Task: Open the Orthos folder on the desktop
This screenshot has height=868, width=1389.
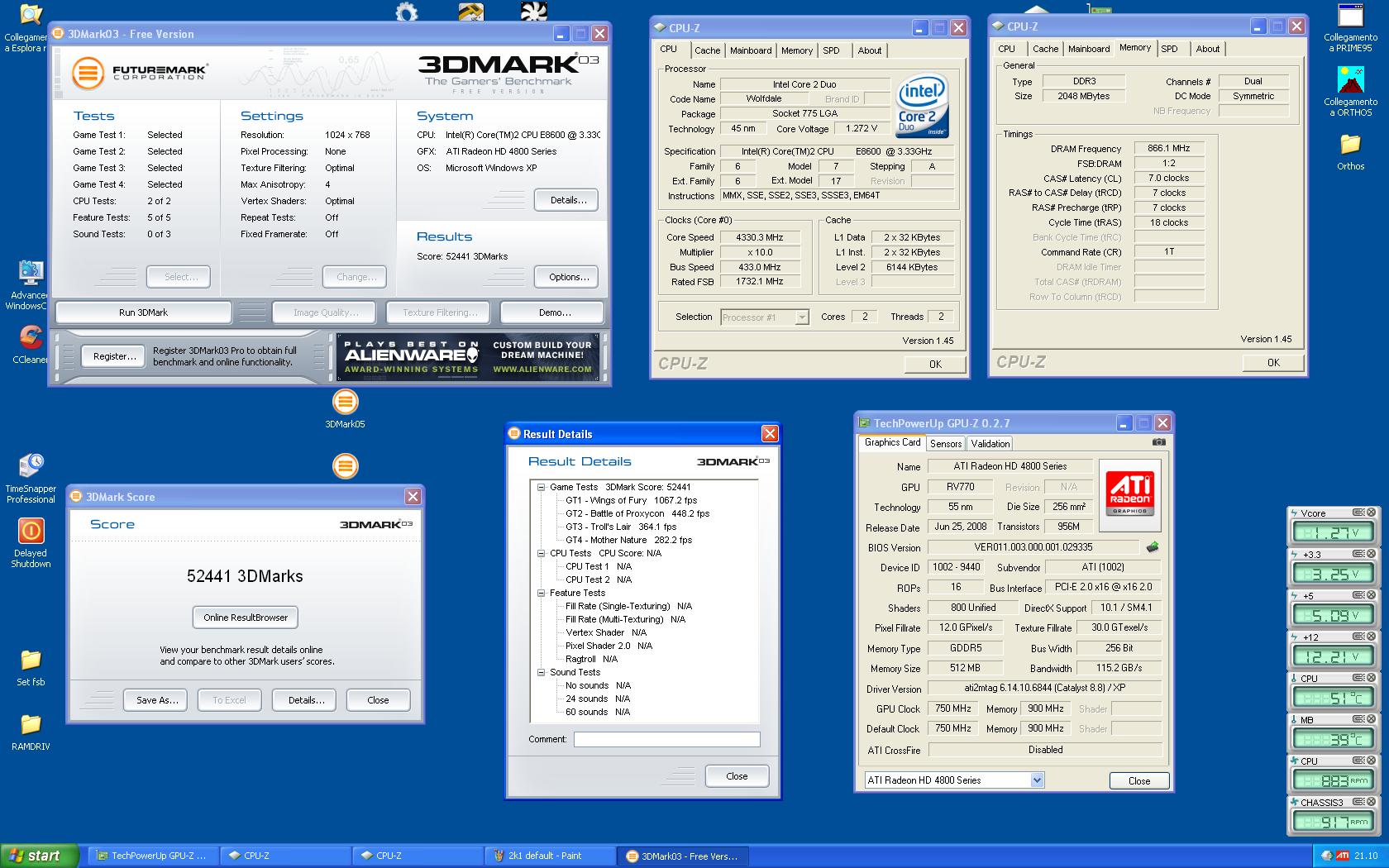Action: [x=1350, y=152]
